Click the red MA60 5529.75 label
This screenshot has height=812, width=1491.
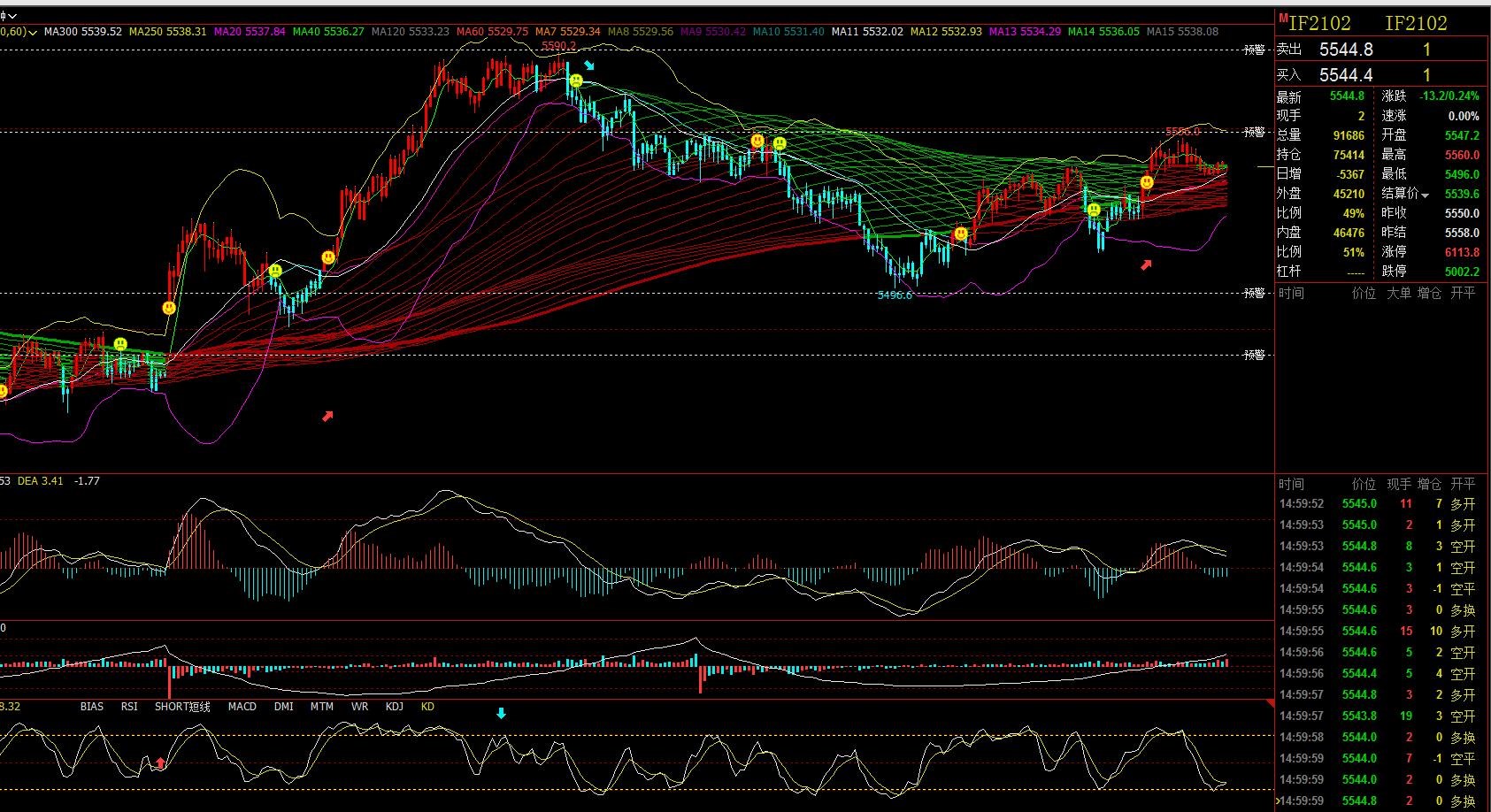pyautogui.click(x=493, y=32)
